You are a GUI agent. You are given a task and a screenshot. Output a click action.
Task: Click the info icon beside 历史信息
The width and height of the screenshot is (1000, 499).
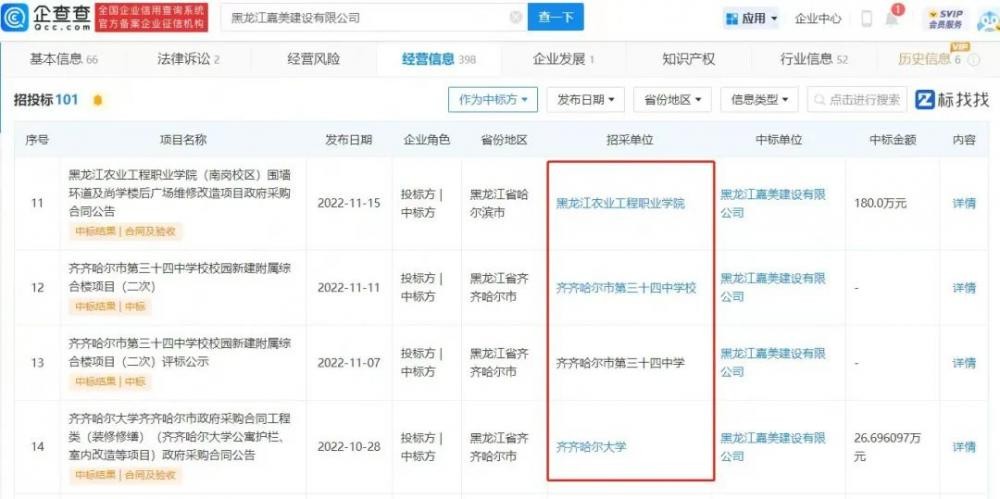(971, 60)
